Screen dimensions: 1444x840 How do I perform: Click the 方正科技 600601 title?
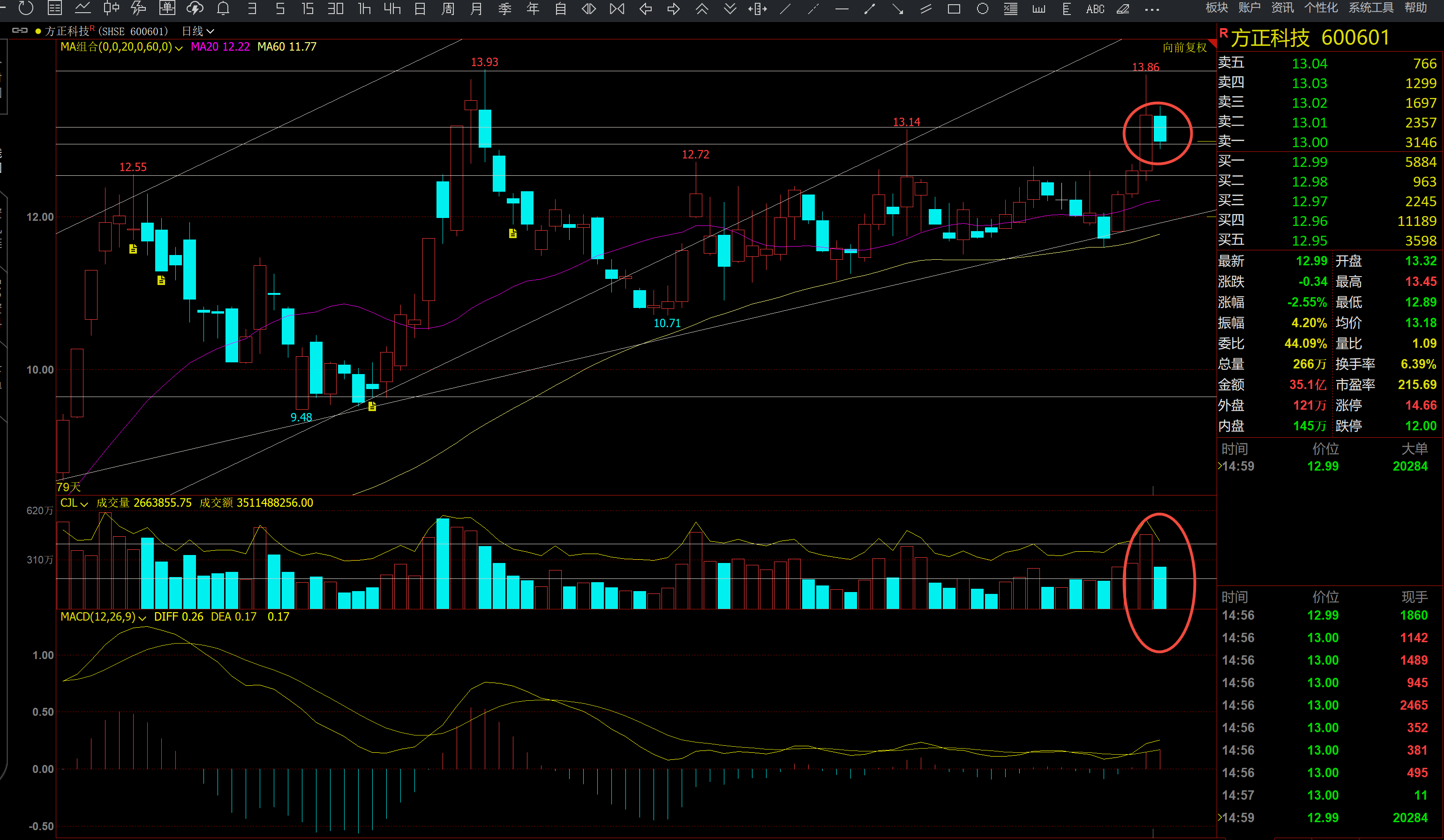[x=1310, y=38]
